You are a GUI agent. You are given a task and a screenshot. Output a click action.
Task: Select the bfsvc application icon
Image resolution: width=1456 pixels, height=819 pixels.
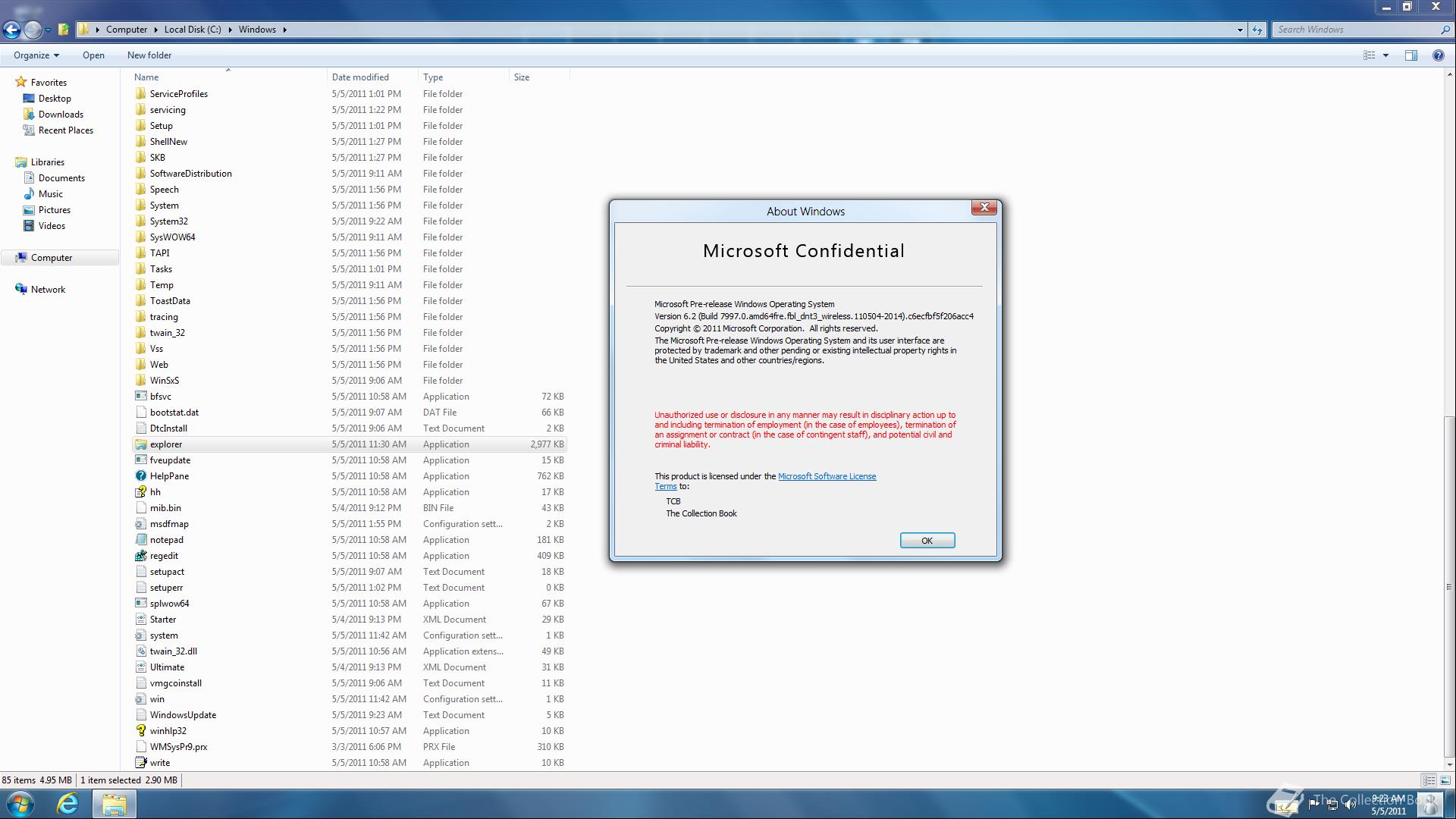tap(140, 397)
